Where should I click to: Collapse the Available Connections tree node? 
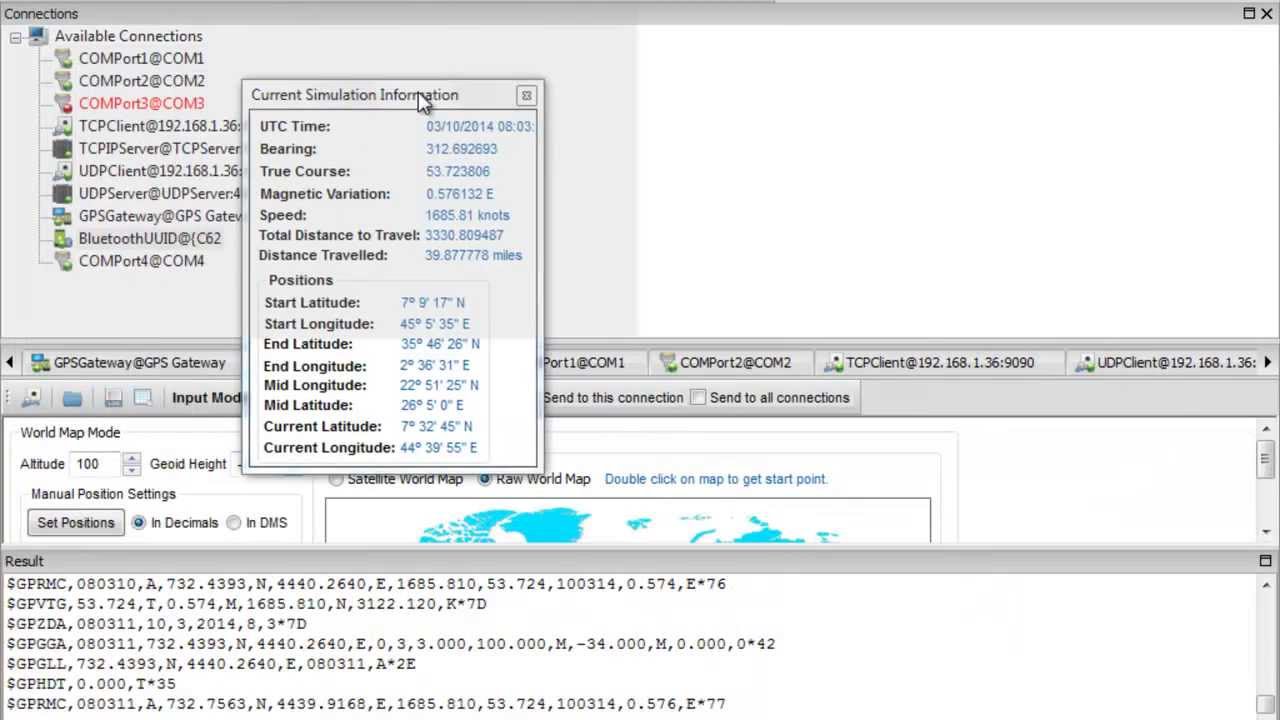click(15, 37)
